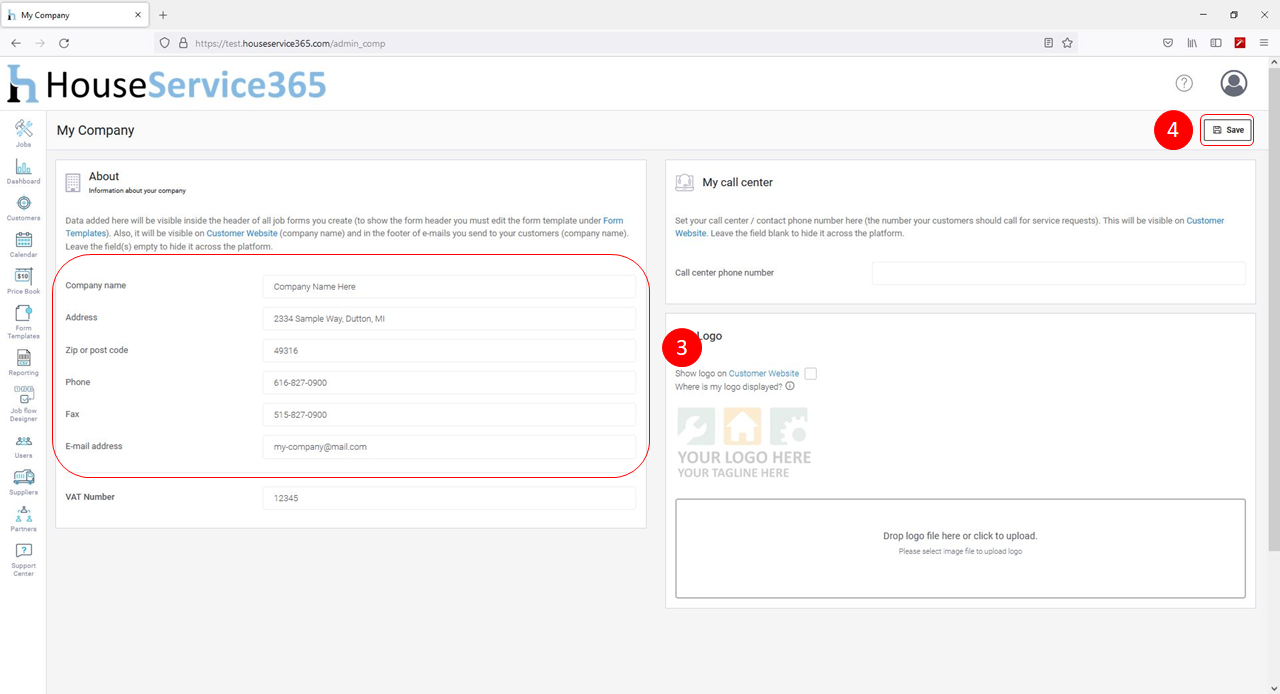Open the Calendar sidebar icon
The height and width of the screenshot is (694, 1280).
tap(23, 244)
